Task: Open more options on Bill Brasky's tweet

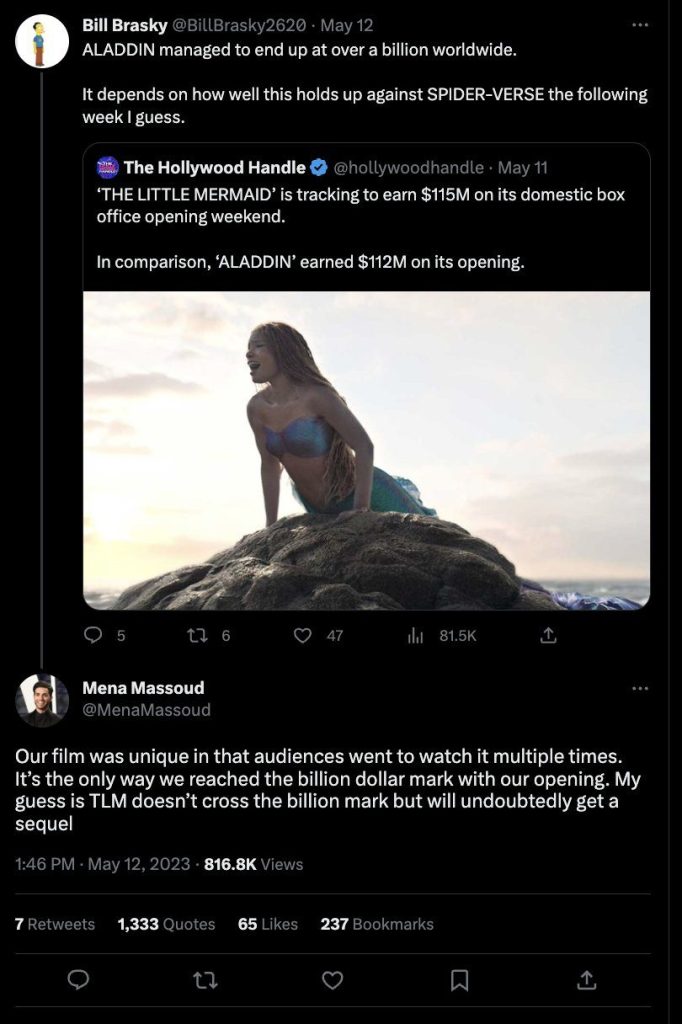Action: click(x=640, y=25)
